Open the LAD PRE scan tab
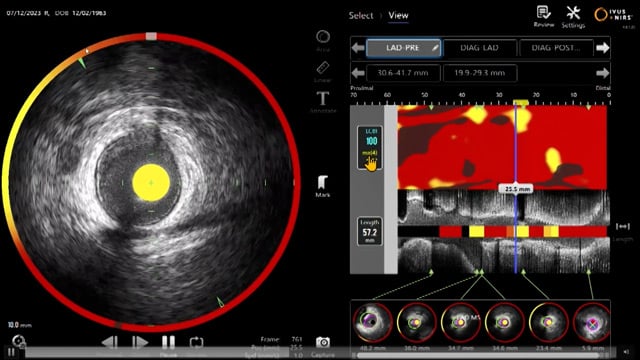Image resolution: width=640 pixels, height=360 pixels. tap(403, 48)
